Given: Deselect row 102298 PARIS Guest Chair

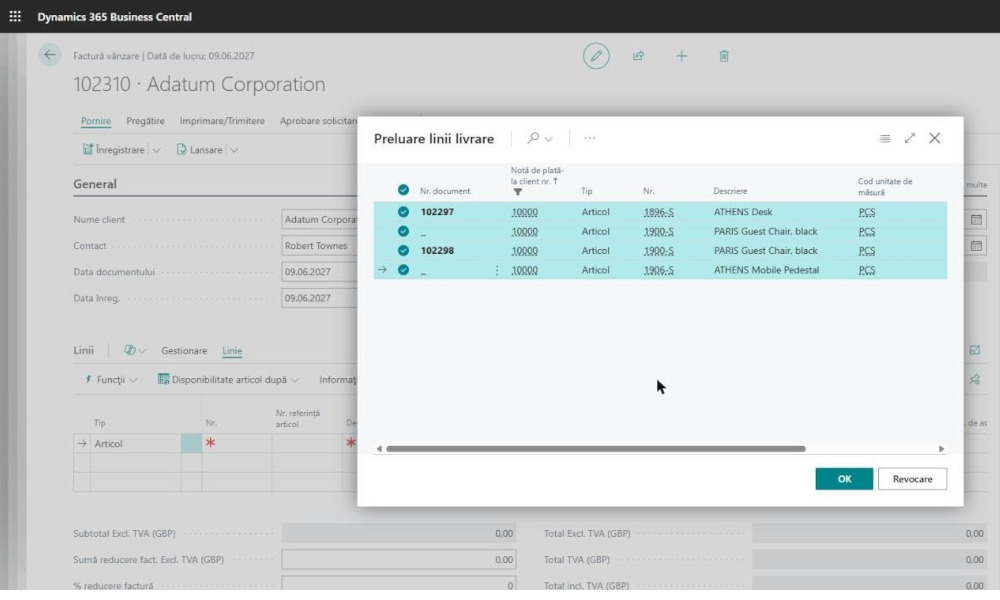Looking at the screenshot, I should tap(403, 251).
